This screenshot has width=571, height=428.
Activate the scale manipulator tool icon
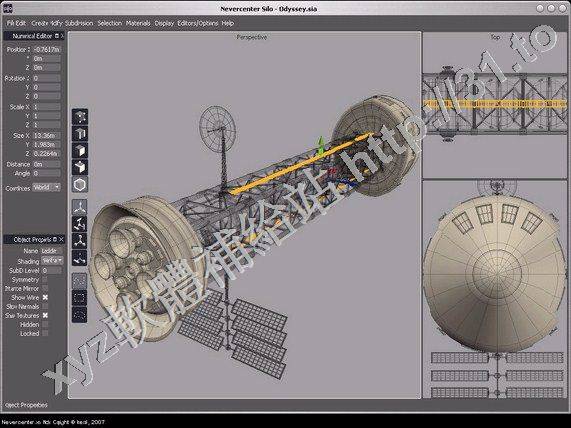(x=80, y=241)
